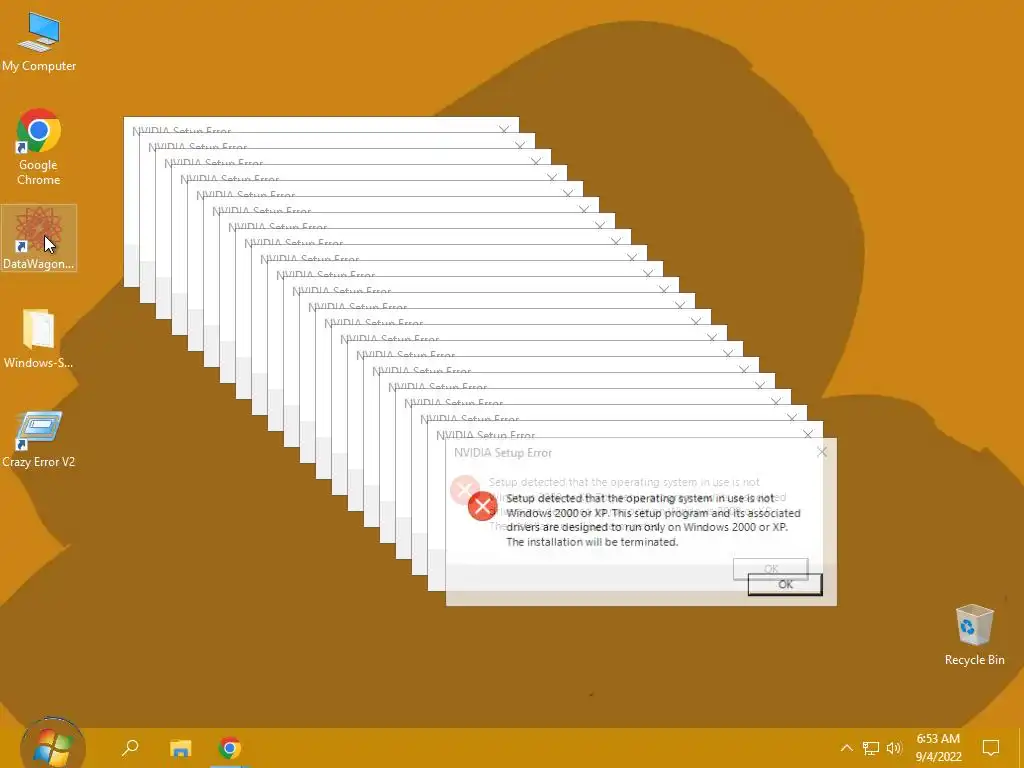This screenshot has width=1024, height=768.
Task: Click the front dialog's NVIDIA Setup Error title
Action: tap(503, 453)
